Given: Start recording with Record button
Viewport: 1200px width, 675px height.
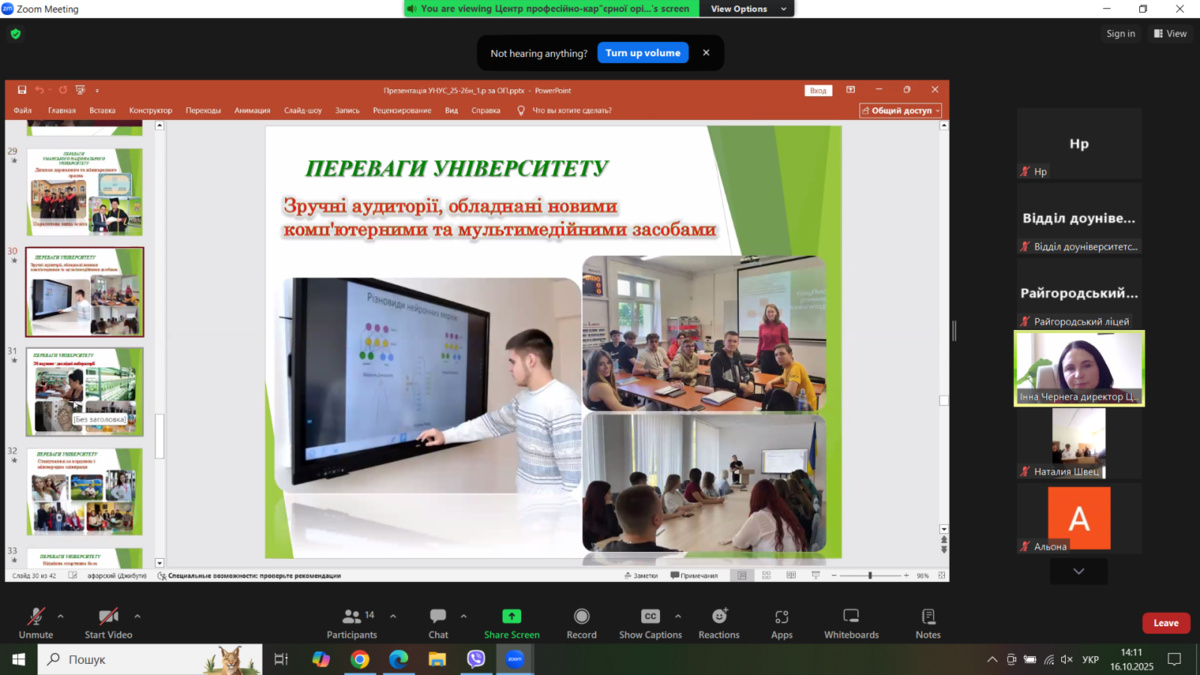Looking at the screenshot, I should click(581, 623).
